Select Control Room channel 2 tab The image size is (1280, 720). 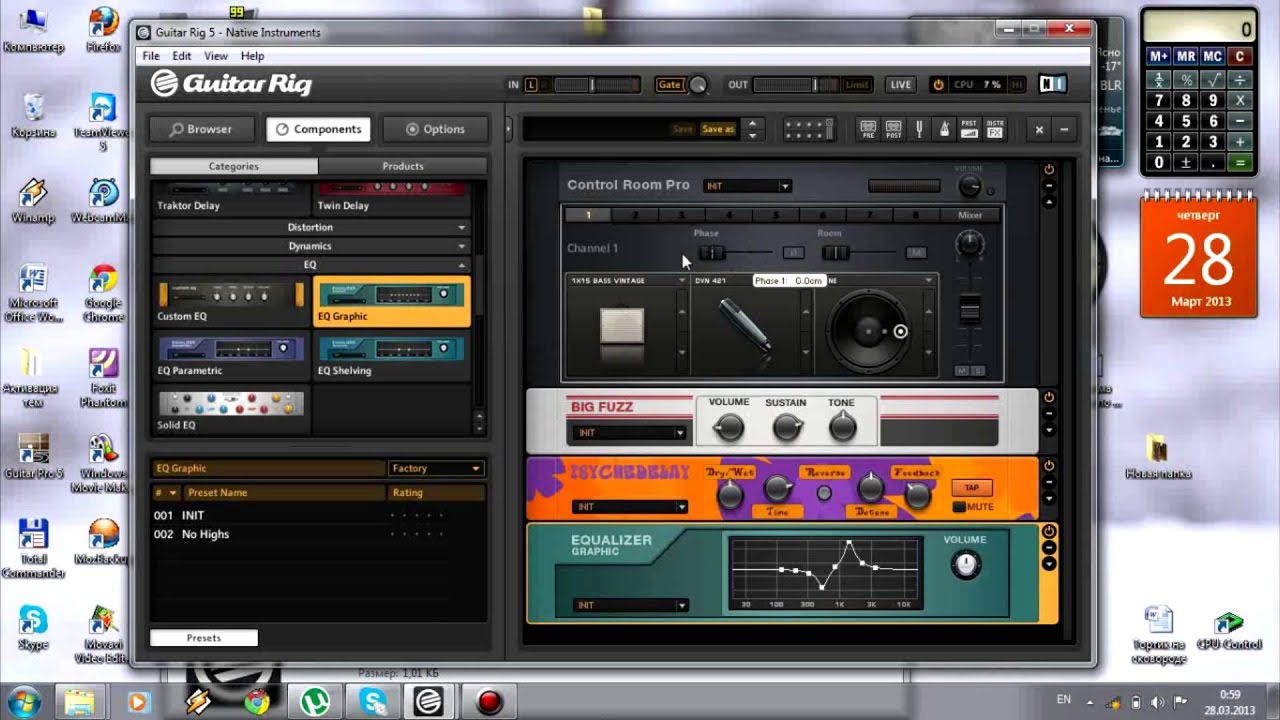(x=634, y=215)
